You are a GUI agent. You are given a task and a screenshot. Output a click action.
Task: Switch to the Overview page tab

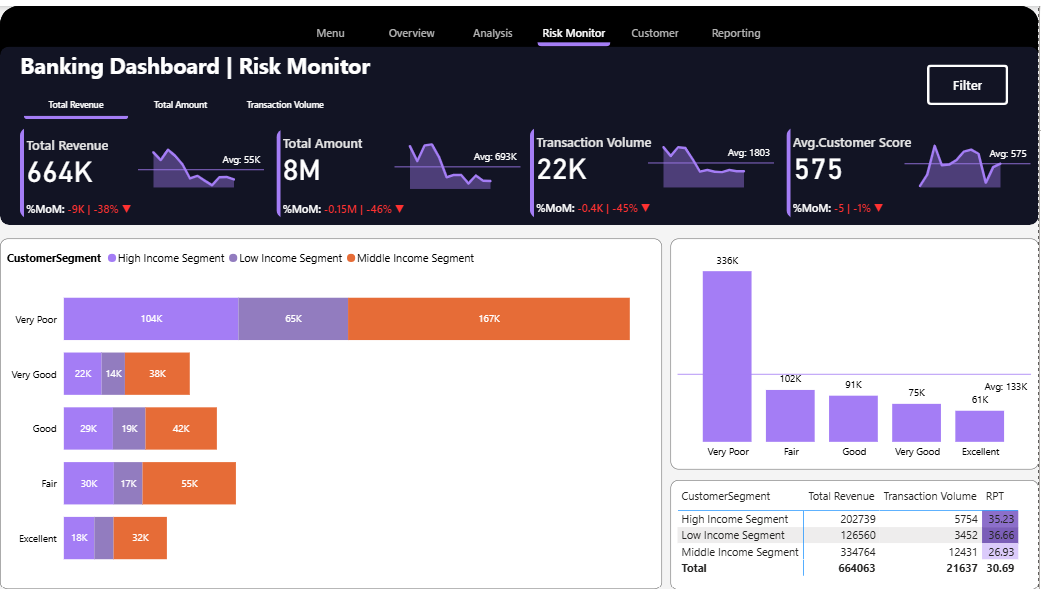(x=411, y=33)
